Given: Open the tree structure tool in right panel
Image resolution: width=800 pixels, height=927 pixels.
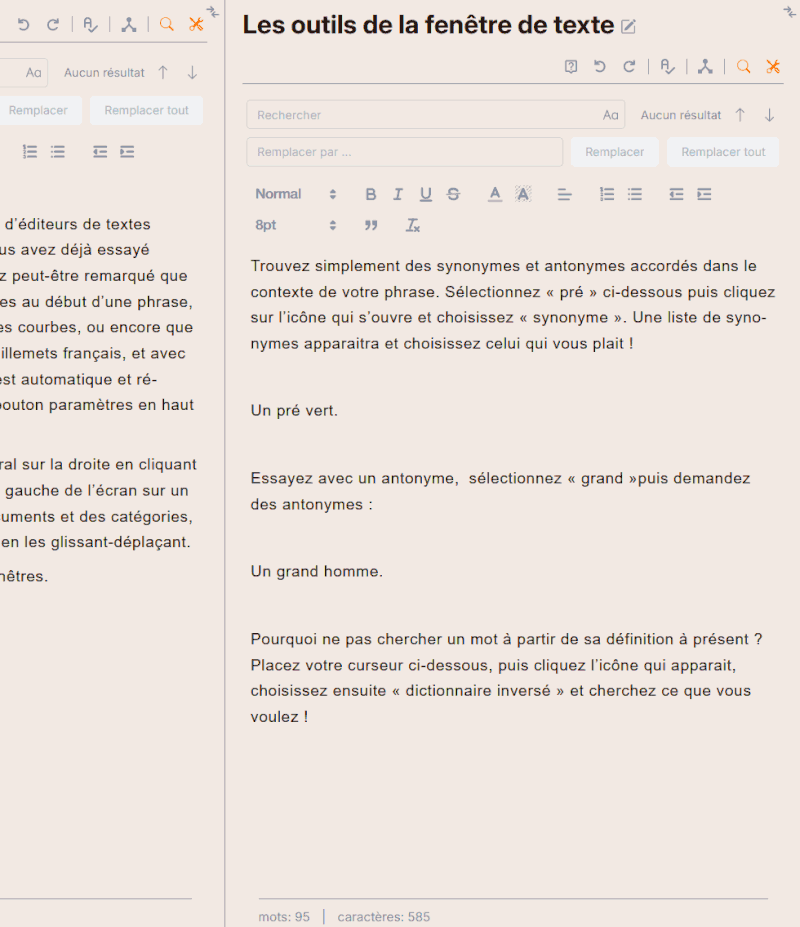Looking at the screenshot, I should [705, 67].
